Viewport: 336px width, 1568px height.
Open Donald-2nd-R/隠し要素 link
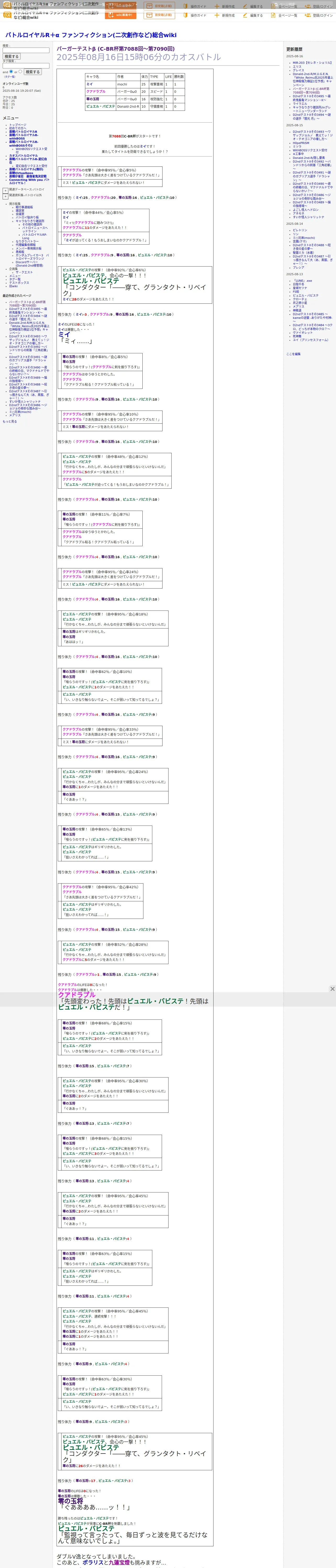point(309,158)
